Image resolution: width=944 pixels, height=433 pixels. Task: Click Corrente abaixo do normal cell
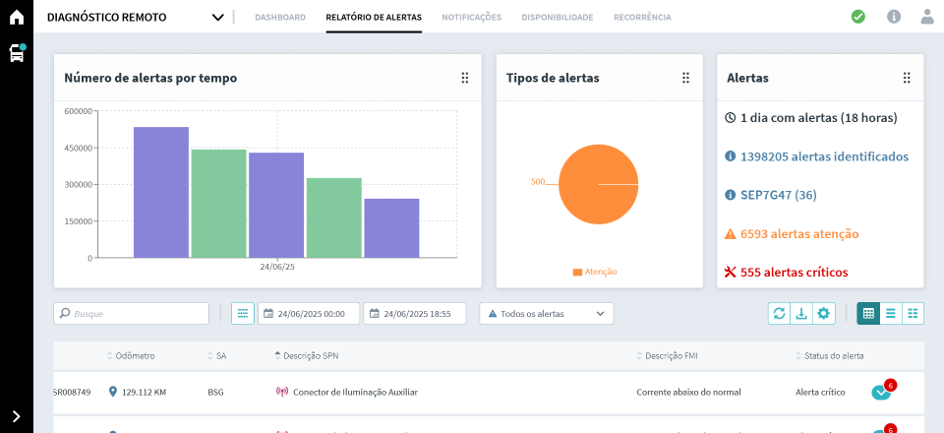689,392
